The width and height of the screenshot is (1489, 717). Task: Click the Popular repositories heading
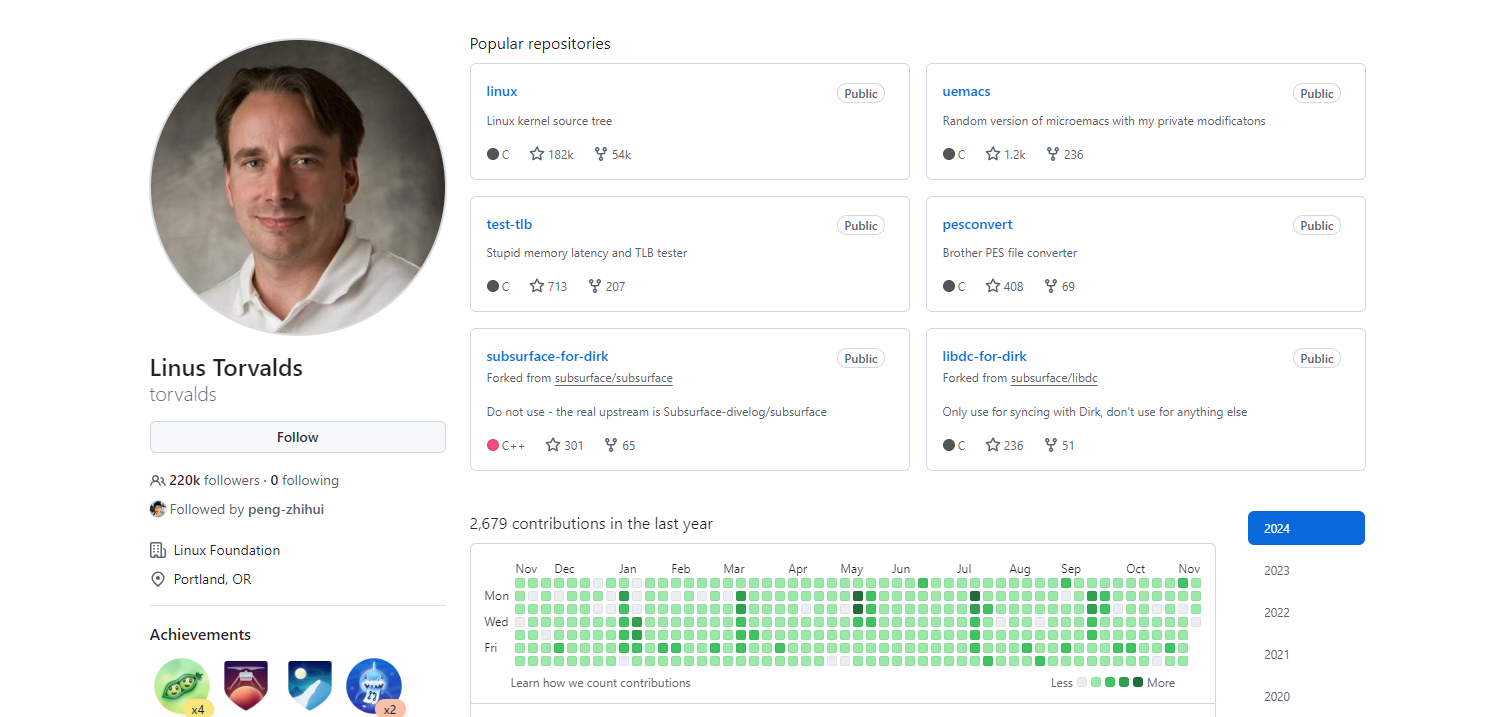[x=540, y=44]
